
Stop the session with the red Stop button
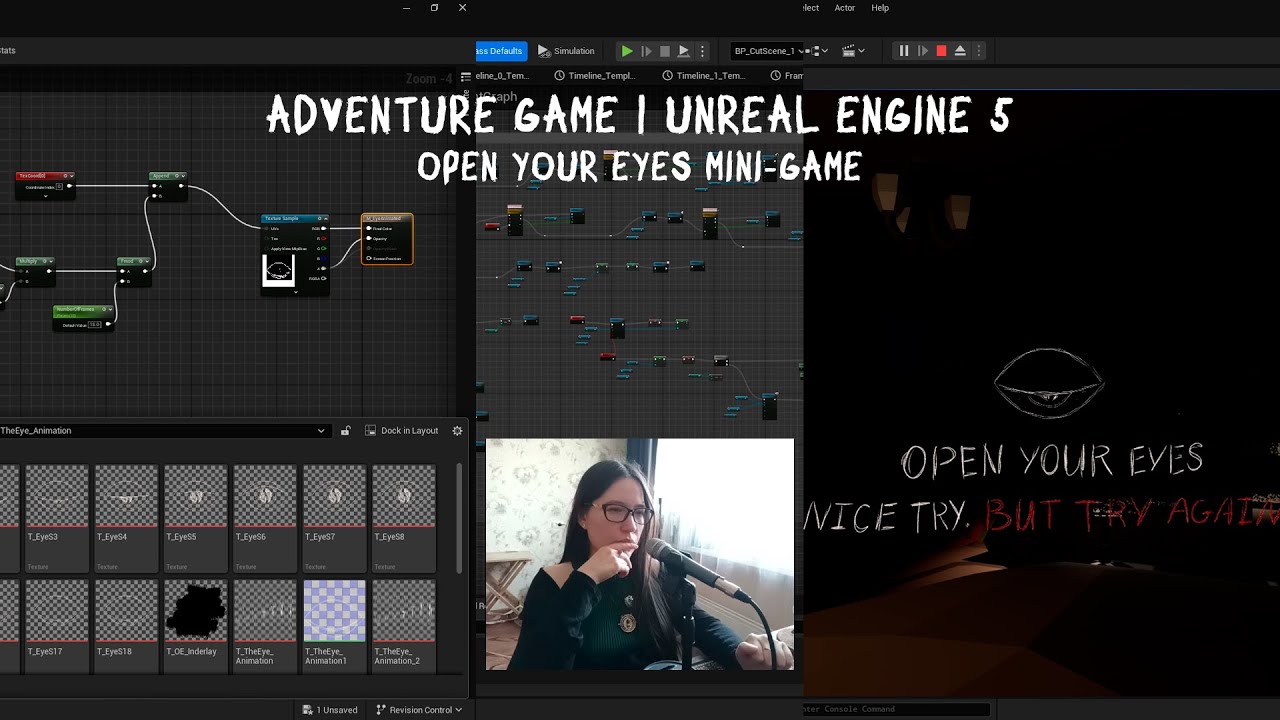[941, 51]
